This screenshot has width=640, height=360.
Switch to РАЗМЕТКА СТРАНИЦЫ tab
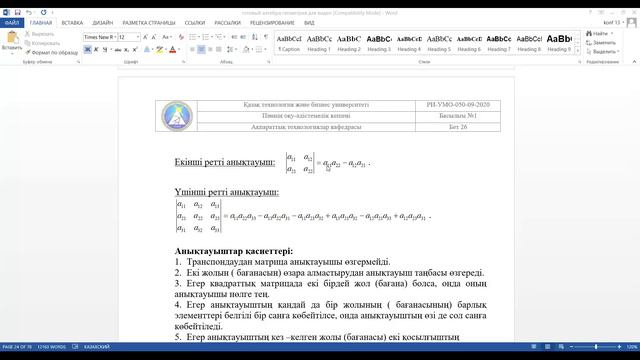click(x=149, y=23)
